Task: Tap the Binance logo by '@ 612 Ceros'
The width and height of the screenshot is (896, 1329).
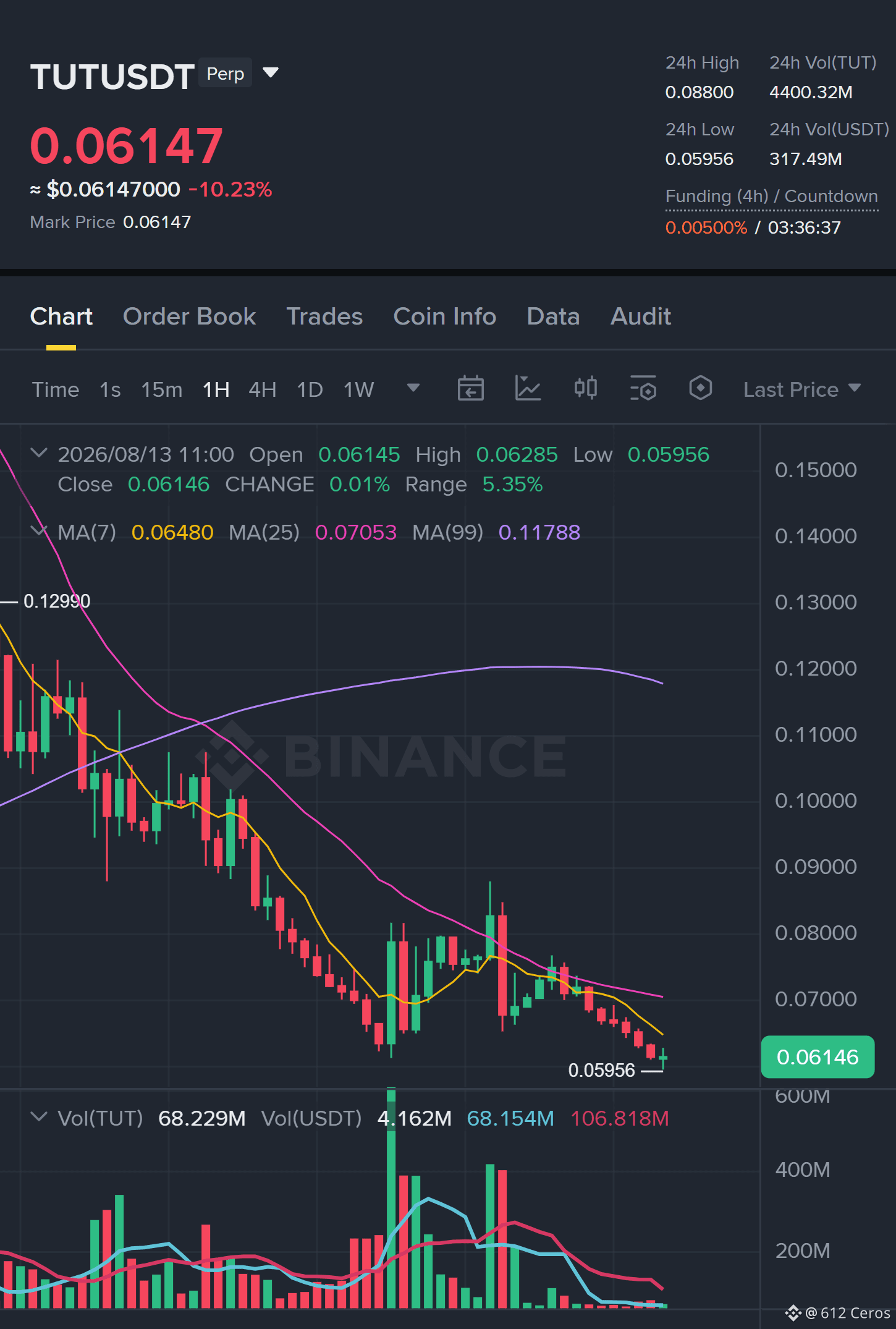Action: (793, 1313)
